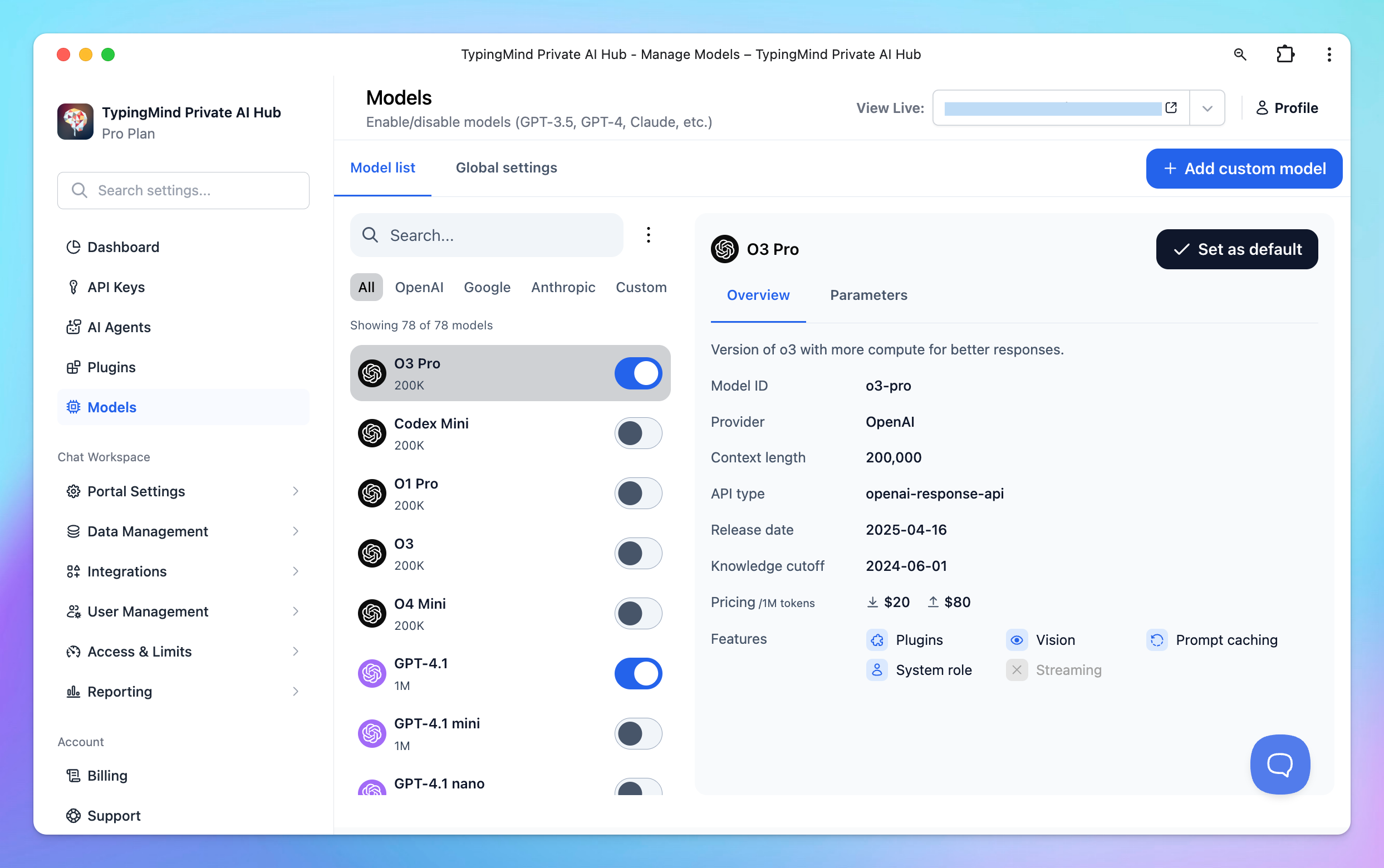Set O3 Pro as default
The image size is (1384, 868).
click(1237, 249)
